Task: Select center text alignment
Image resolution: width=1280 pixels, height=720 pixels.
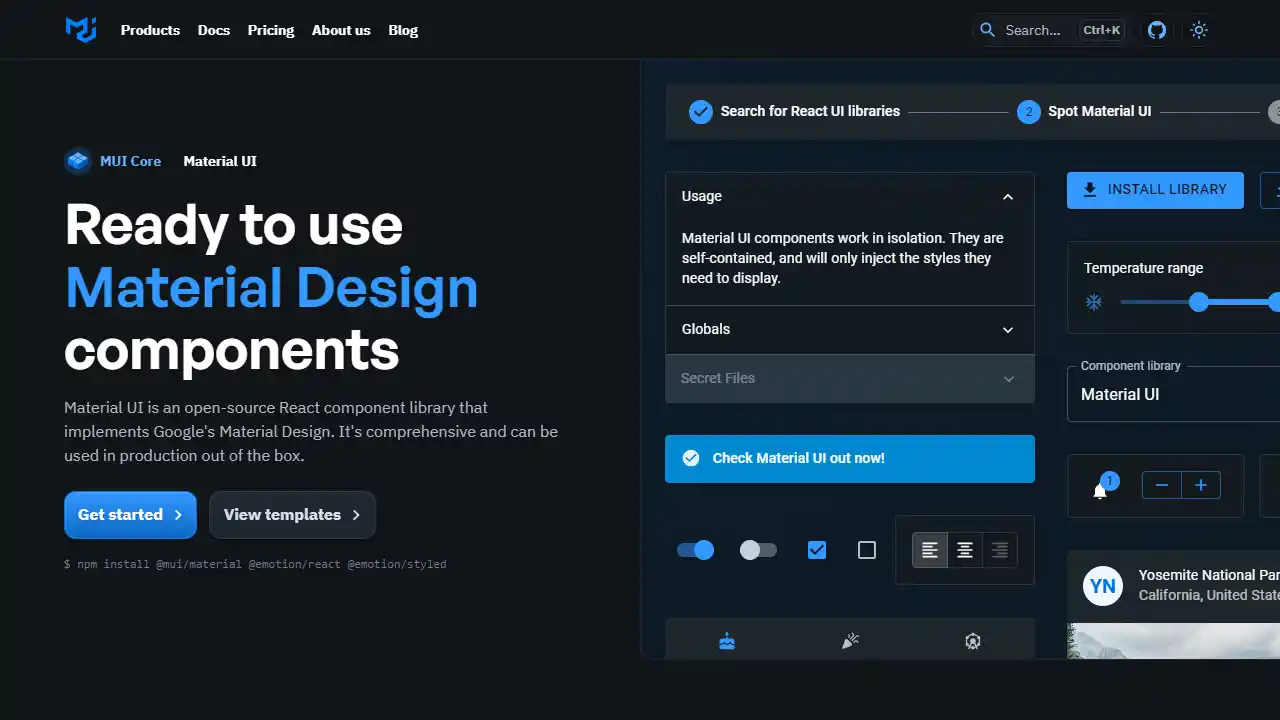Action: [x=965, y=550]
